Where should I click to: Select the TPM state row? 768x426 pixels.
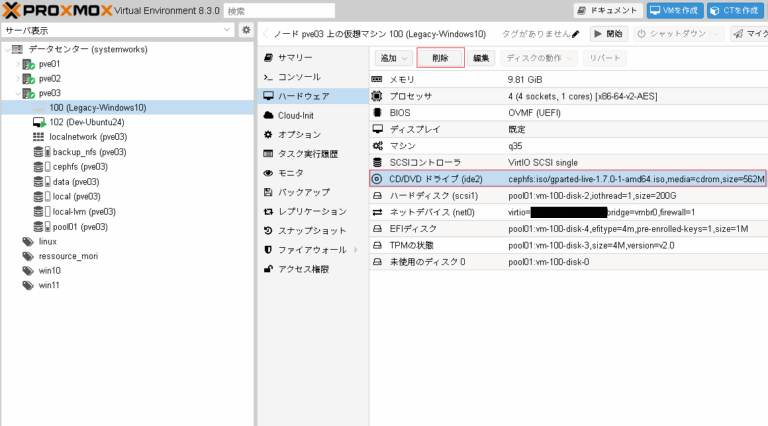(569, 245)
